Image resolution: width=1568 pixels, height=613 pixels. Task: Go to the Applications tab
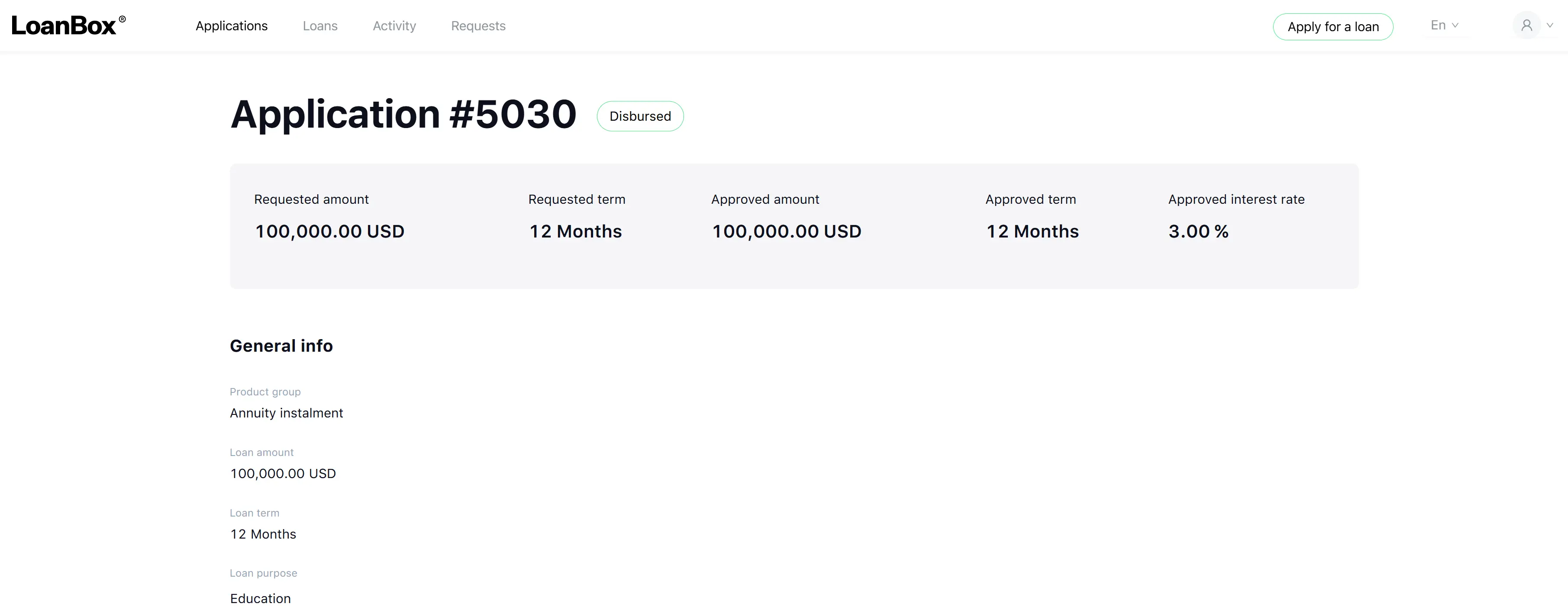[x=231, y=26]
